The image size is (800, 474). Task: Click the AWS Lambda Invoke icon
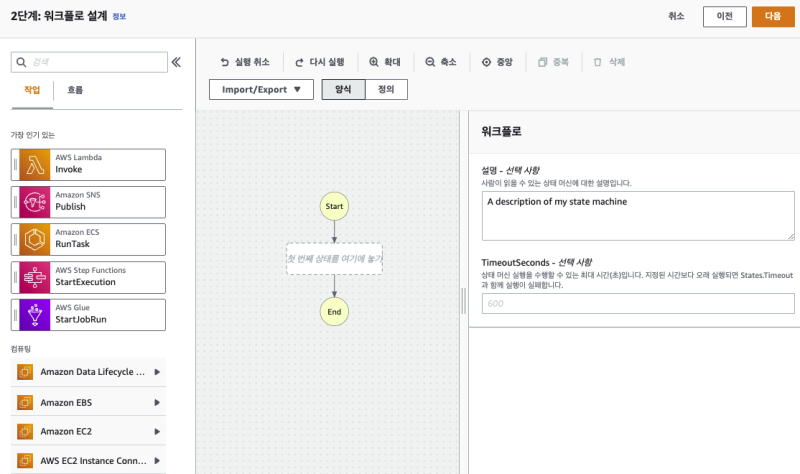[x=35, y=165]
